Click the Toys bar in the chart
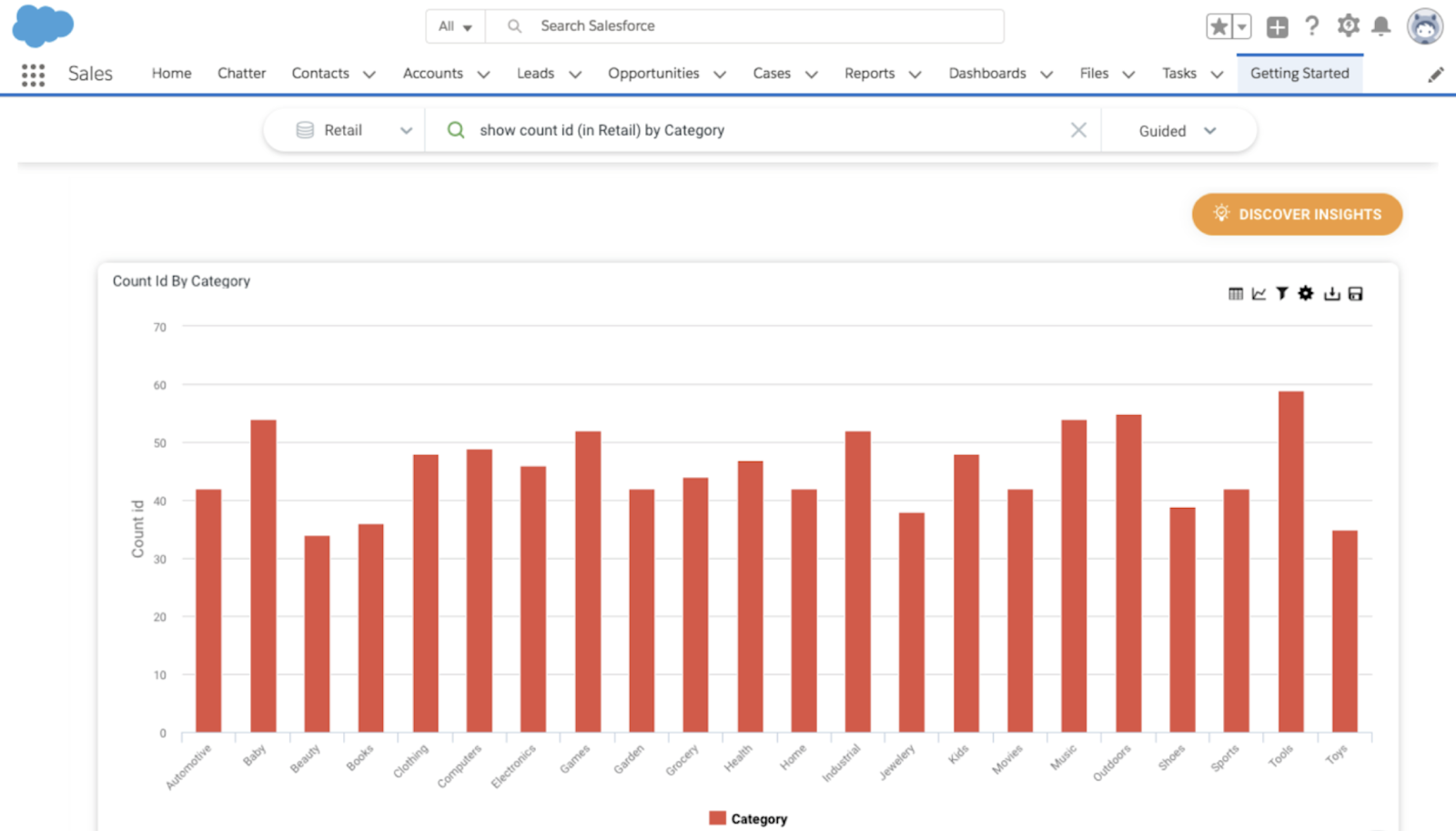Viewport: 1456px width, 831px height. [1345, 631]
